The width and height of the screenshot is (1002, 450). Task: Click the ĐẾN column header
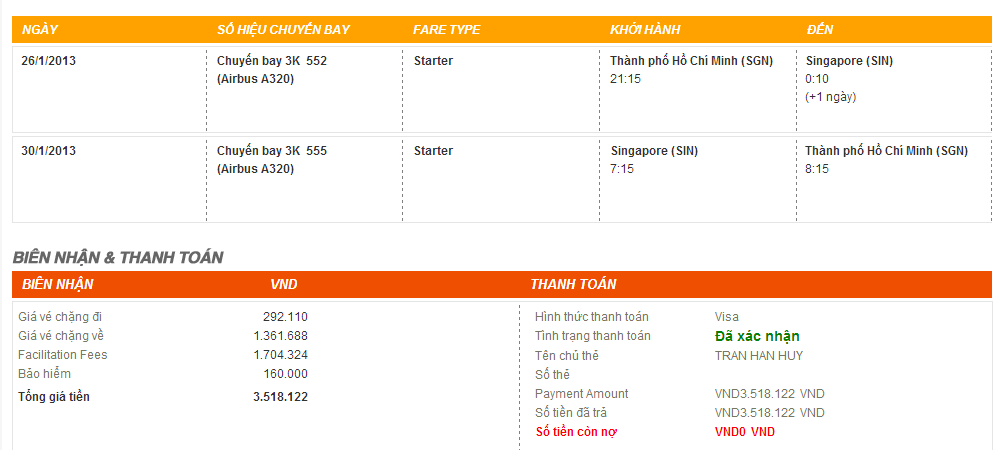point(819,29)
